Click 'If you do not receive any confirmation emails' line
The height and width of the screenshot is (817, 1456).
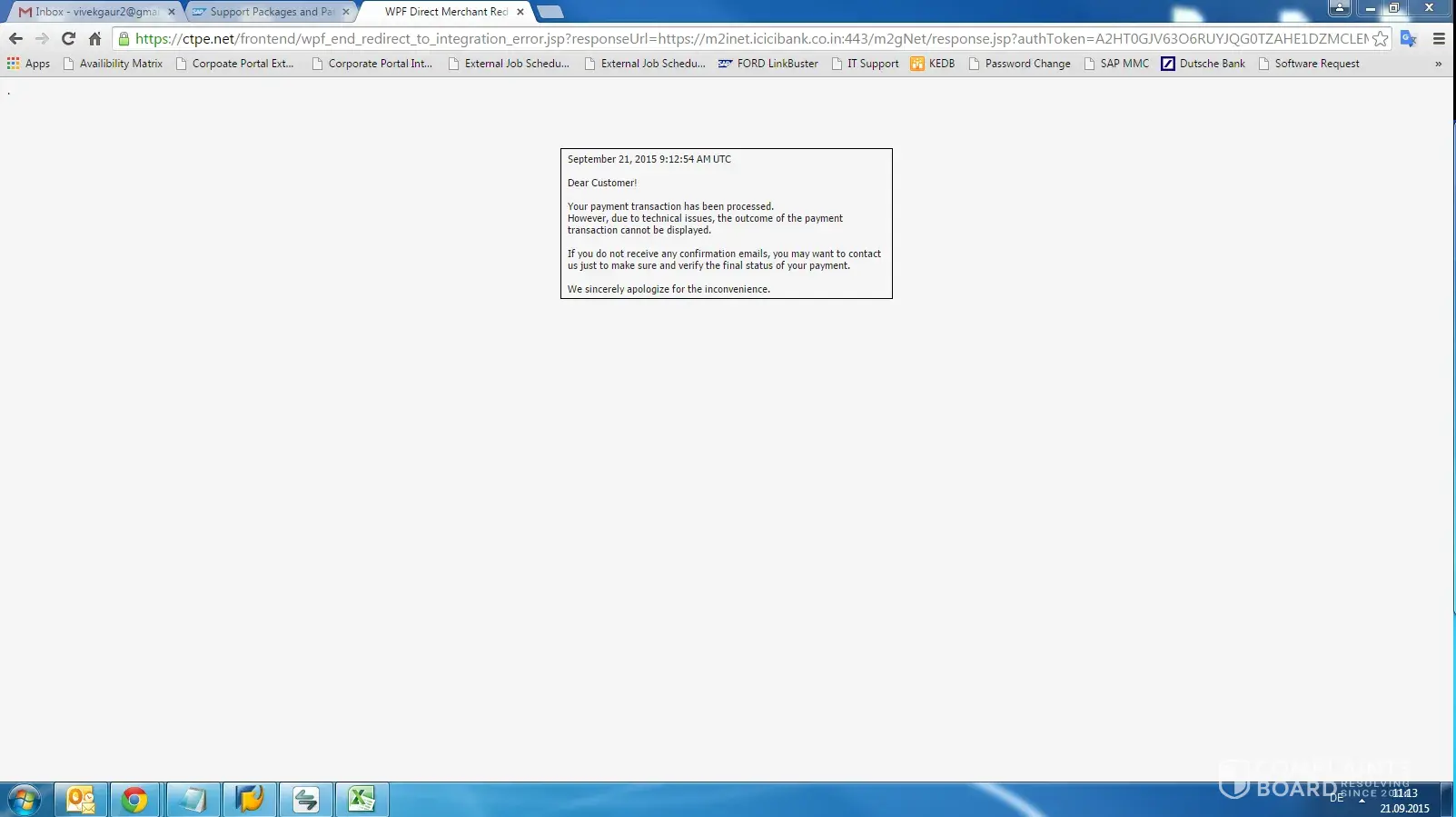tap(724, 254)
